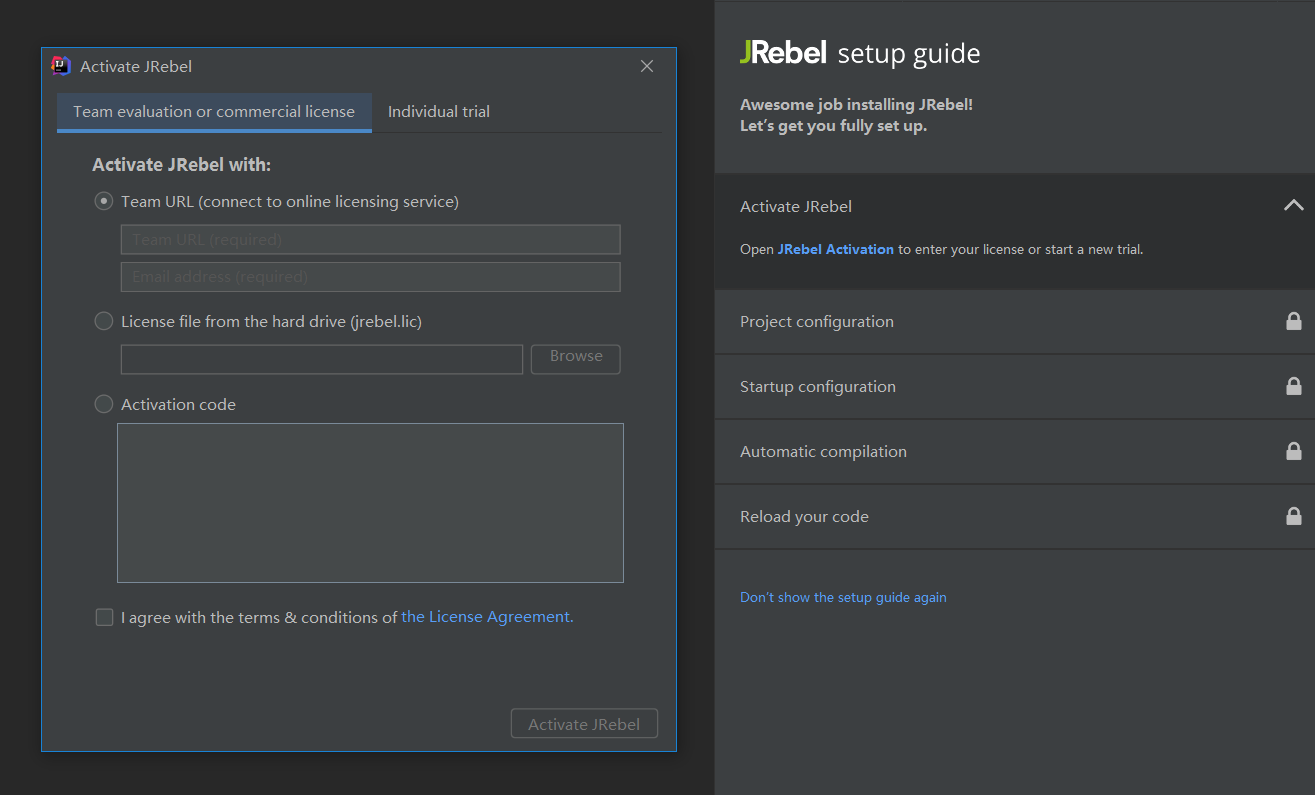The image size is (1315, 795).
Task: Click the JRebel Activation link
Action: click(x=835, y=249)
